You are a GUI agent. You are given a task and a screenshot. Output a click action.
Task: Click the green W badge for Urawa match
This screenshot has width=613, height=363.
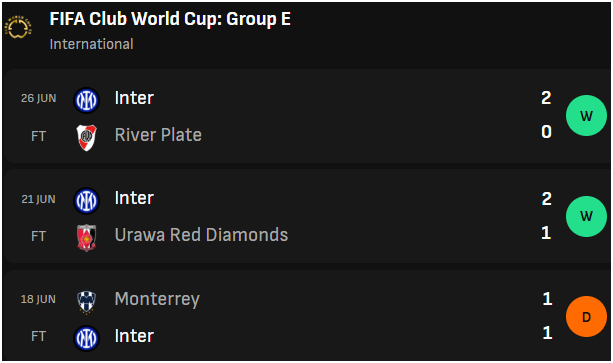pyautogui.click(x=586, y=216)
